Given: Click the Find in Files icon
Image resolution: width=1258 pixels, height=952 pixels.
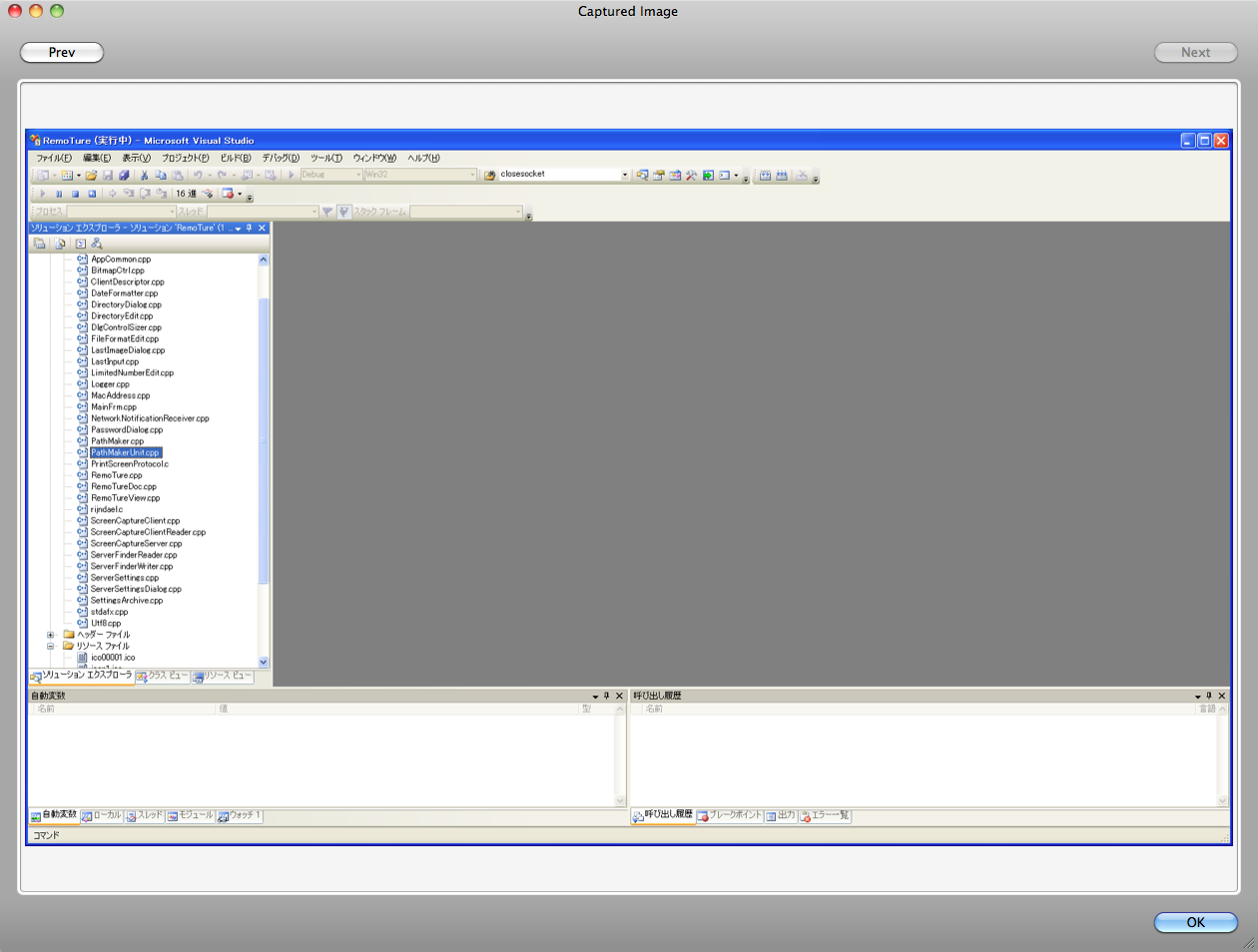Looking at the screenshot, I should pos(490,176).
